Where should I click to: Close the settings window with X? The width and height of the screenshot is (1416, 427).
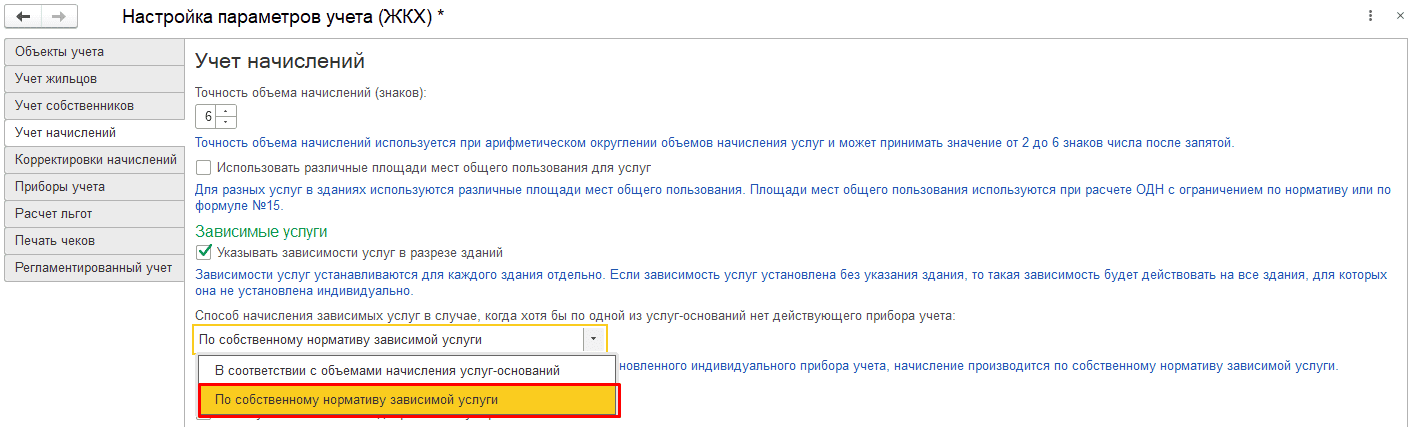pyautogui.click(x=1398, y=17)
